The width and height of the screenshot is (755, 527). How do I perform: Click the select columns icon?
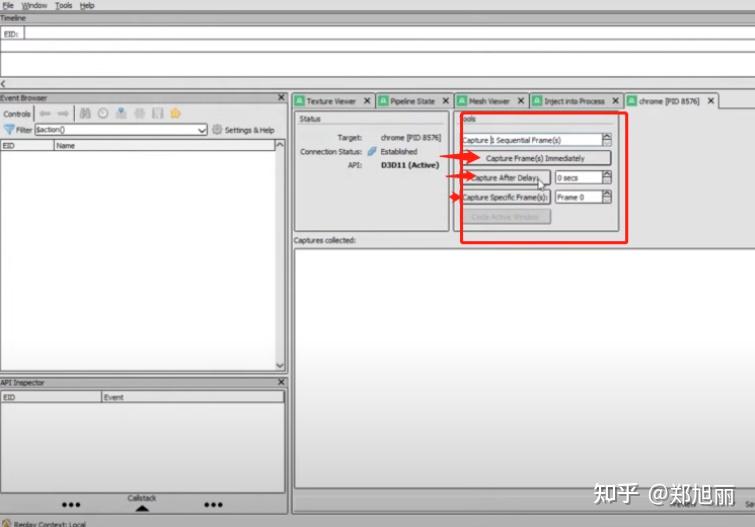[x=157, y=113]
